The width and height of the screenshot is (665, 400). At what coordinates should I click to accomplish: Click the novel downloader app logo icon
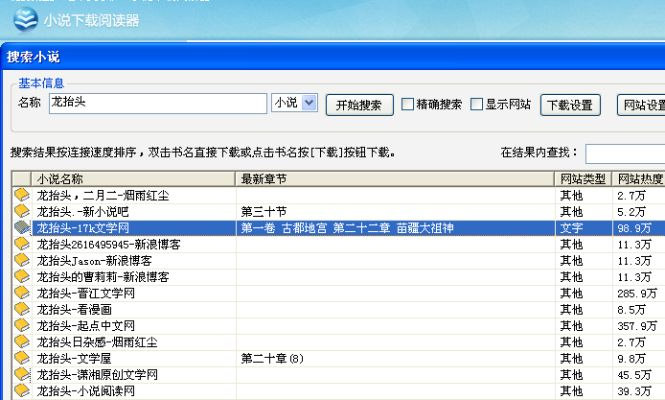[x=25, y=19]
